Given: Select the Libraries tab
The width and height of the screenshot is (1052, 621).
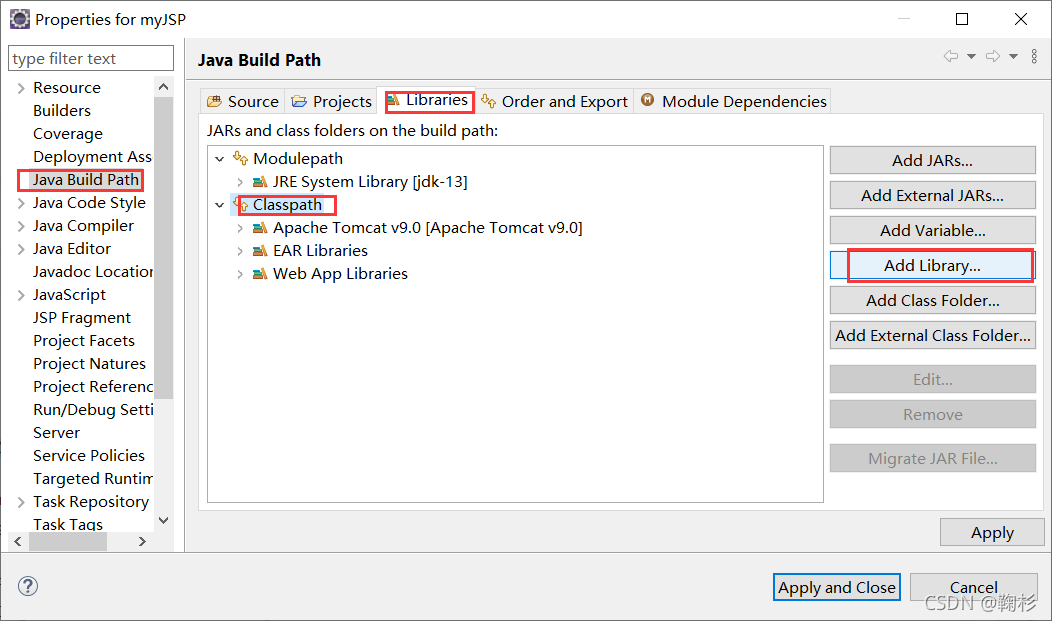Looking at the screenshot, I should 427,100.
